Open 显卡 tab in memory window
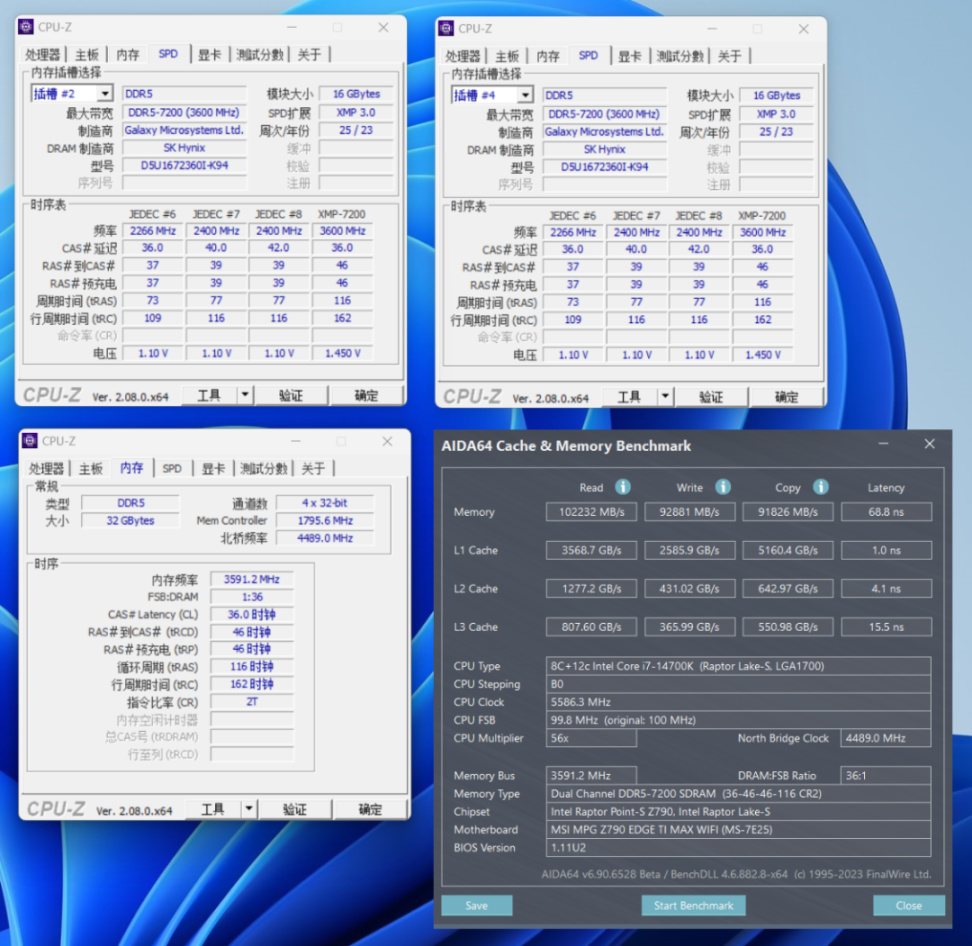 tap(213, 468)
